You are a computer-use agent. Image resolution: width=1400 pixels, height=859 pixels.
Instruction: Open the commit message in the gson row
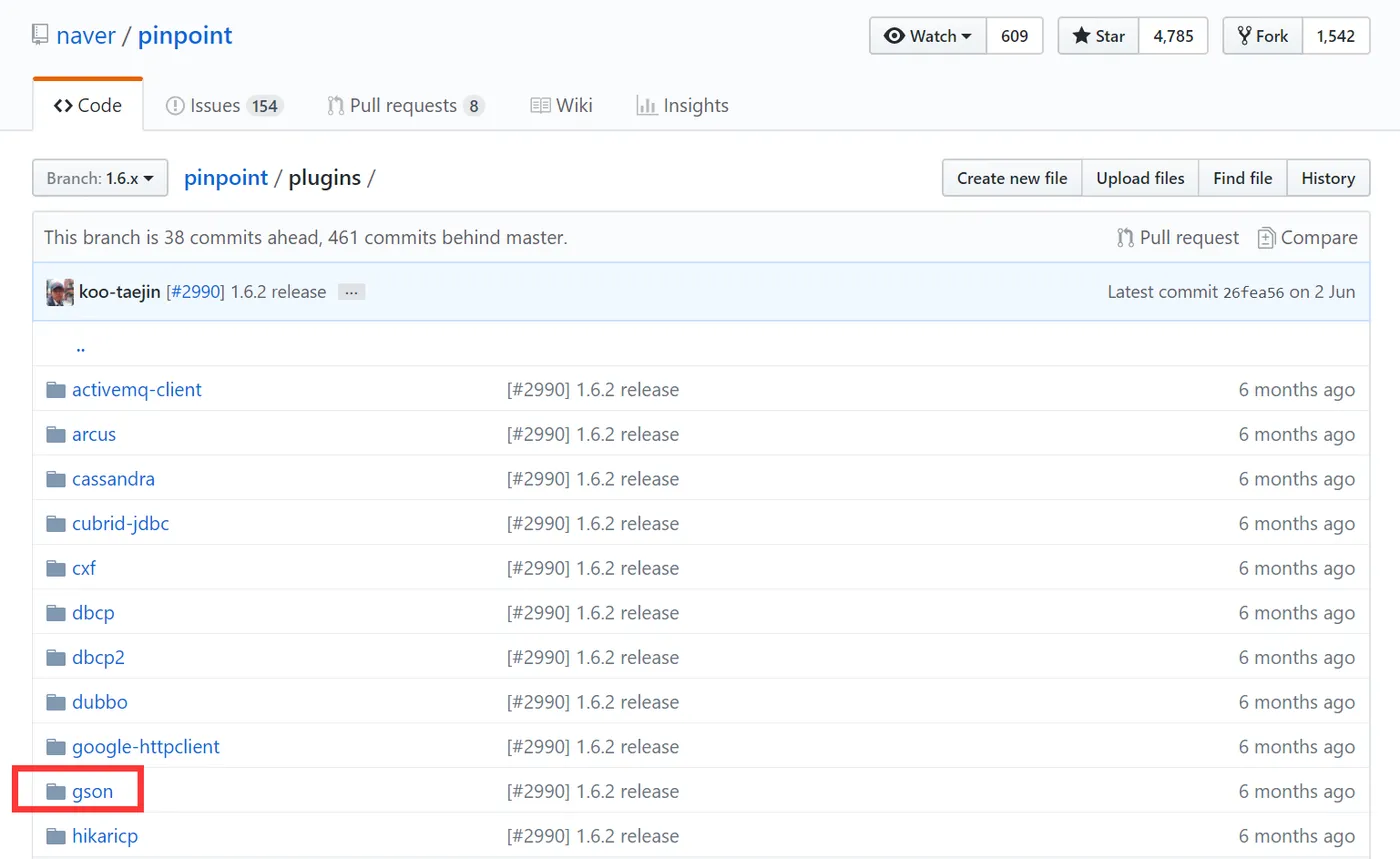(x=593, y=792)
